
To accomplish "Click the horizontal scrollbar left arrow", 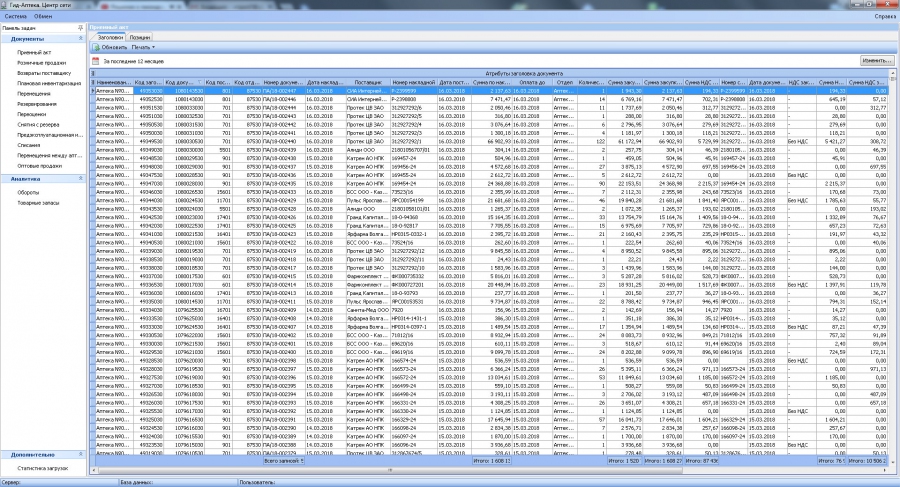I will pos(94,470).
